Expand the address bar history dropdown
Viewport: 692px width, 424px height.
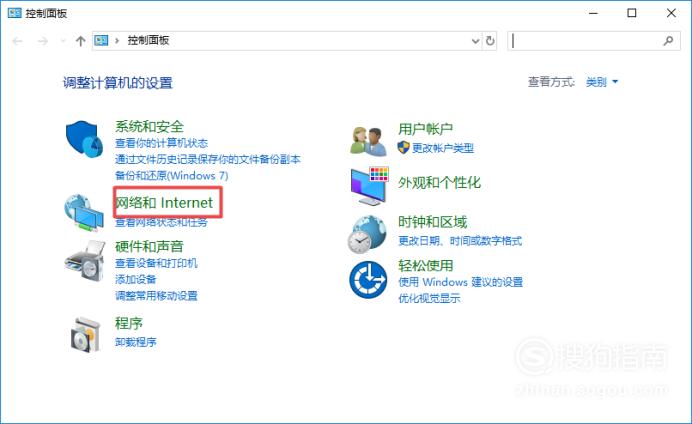475,41
